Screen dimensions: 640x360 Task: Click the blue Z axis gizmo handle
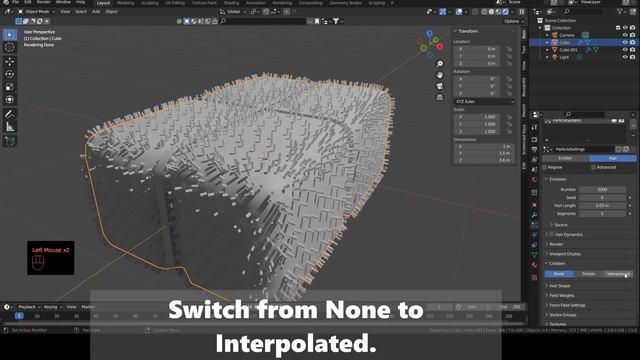point(429,33)
